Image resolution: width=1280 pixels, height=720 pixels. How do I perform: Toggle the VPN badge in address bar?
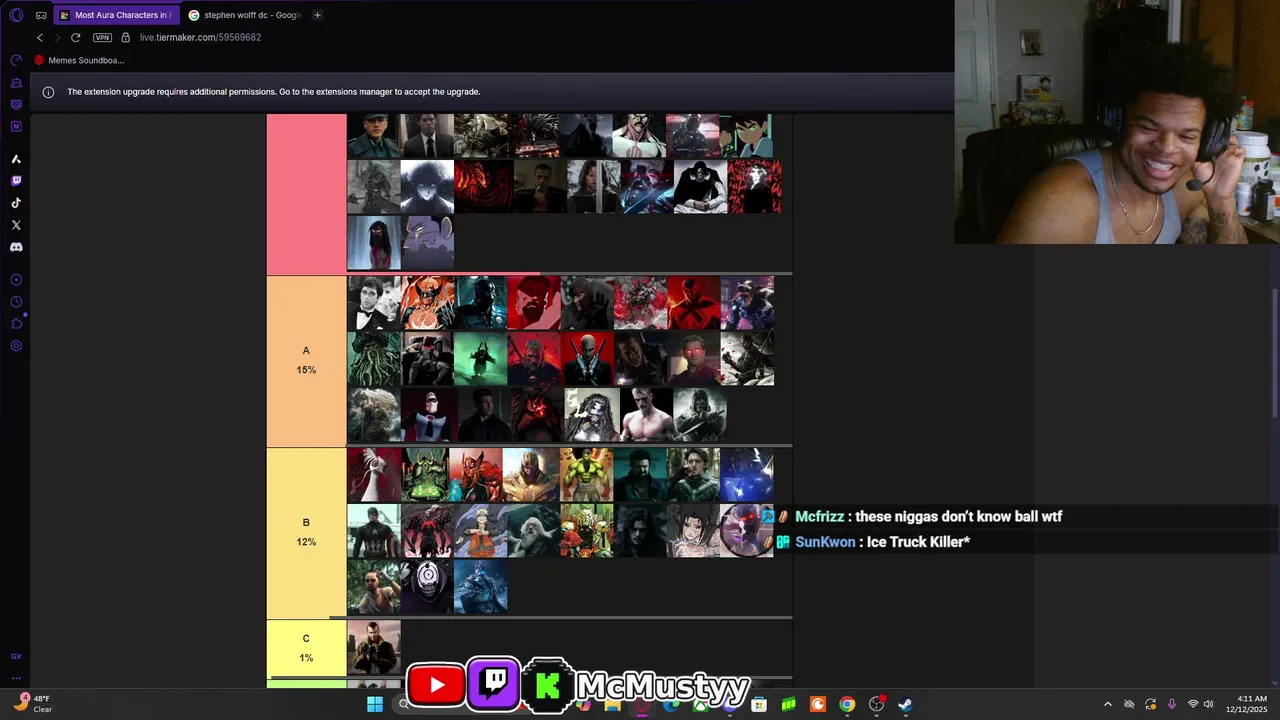[102, 37]
